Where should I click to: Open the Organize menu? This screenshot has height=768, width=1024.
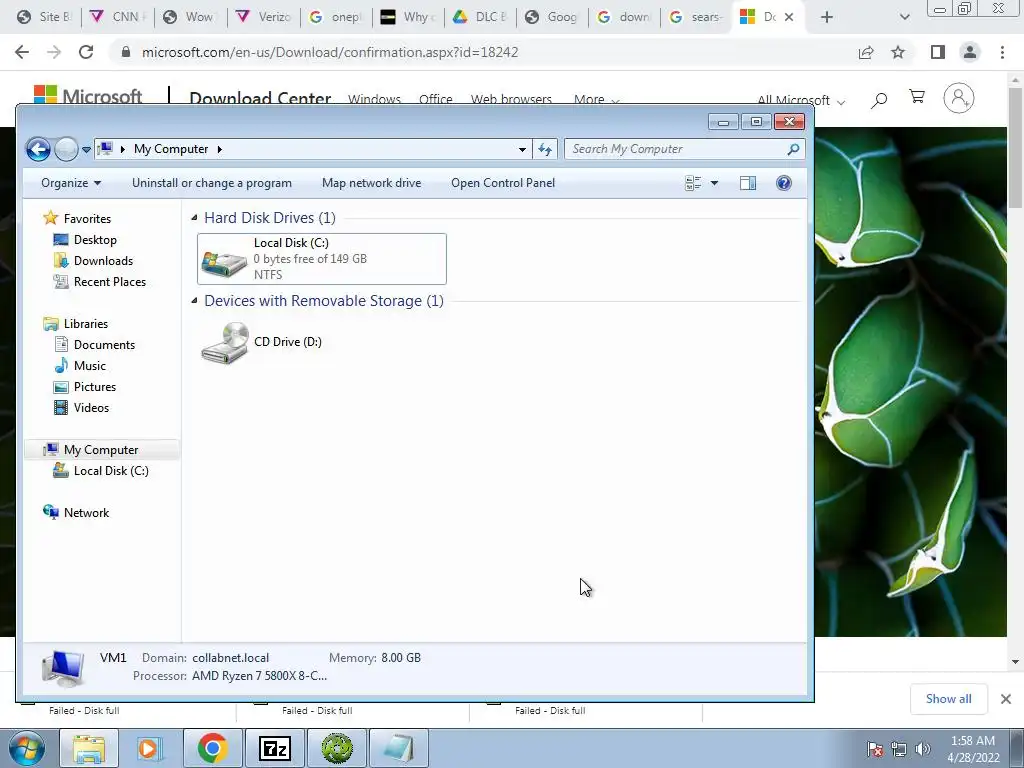(x=71, y=183)
